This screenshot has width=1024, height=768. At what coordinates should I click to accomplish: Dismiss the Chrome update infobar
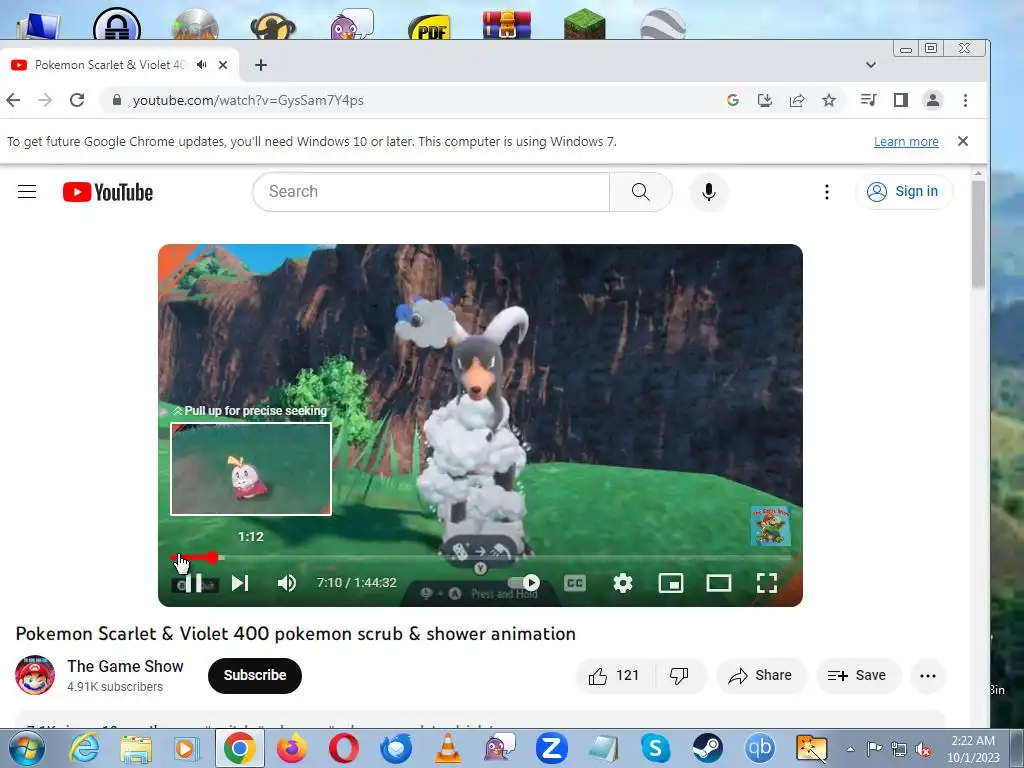pos(963,141)
